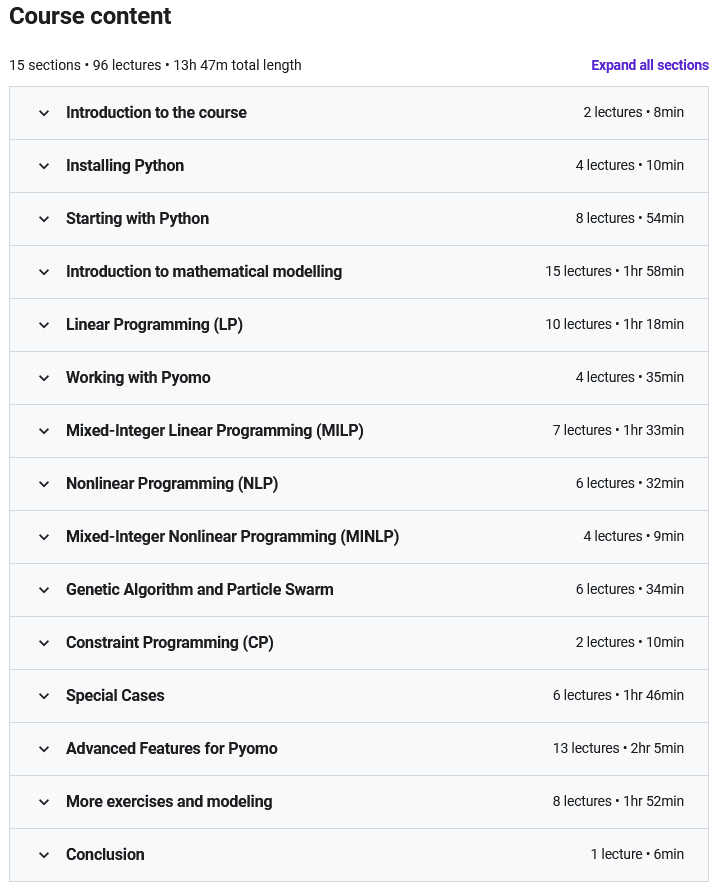Click the Installing Python section title
The height and width of the screenshot is (889, 718).
pos(125,166)
